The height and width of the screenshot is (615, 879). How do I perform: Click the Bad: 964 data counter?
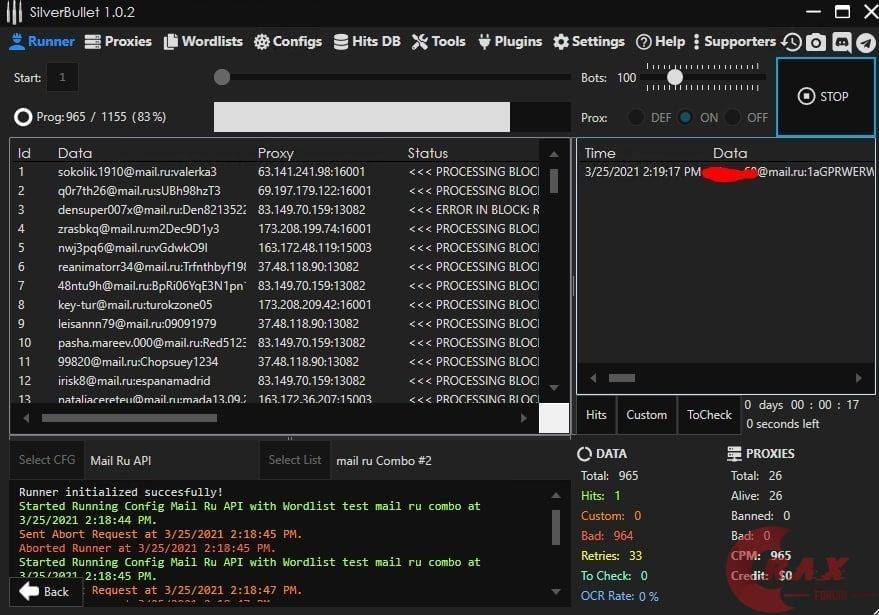[x=607, y=536]
